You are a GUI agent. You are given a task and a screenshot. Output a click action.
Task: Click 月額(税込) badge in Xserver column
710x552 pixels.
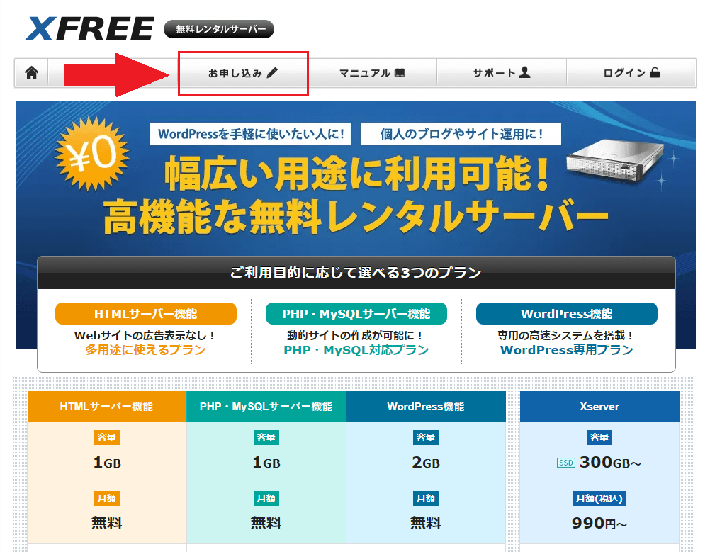tap(600, 499)
